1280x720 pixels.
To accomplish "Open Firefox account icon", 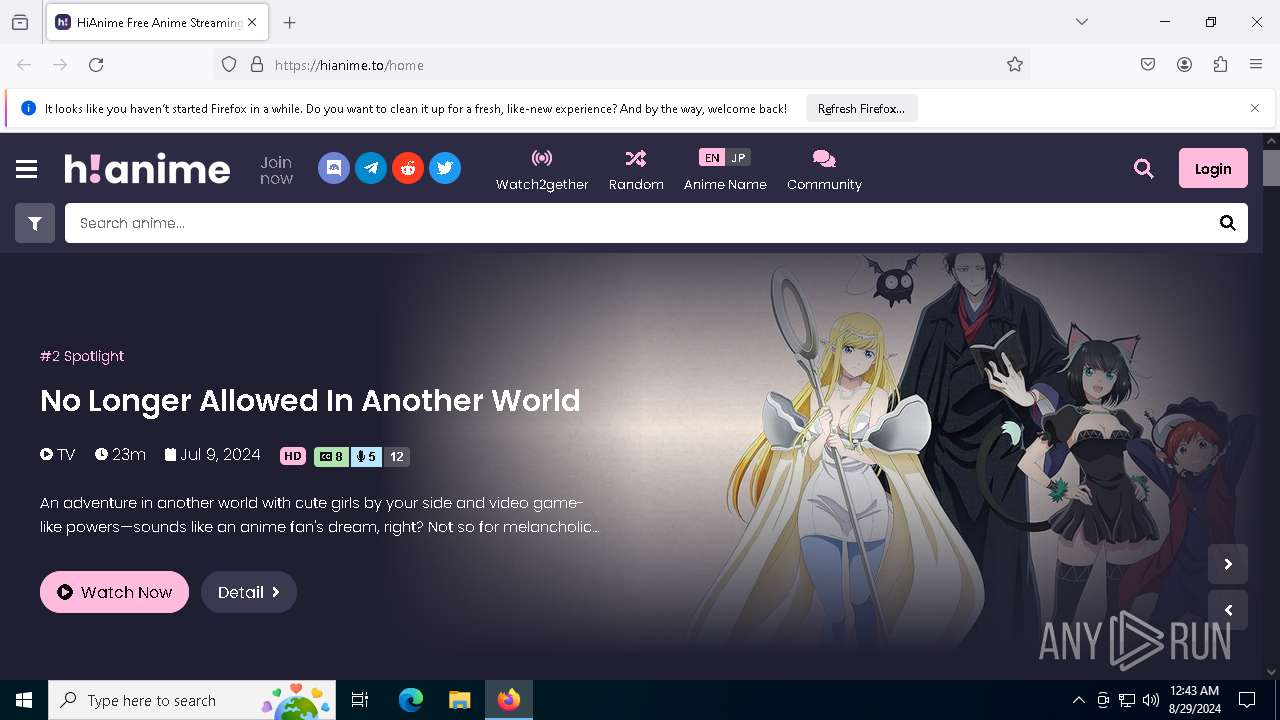I will 1184,65.
